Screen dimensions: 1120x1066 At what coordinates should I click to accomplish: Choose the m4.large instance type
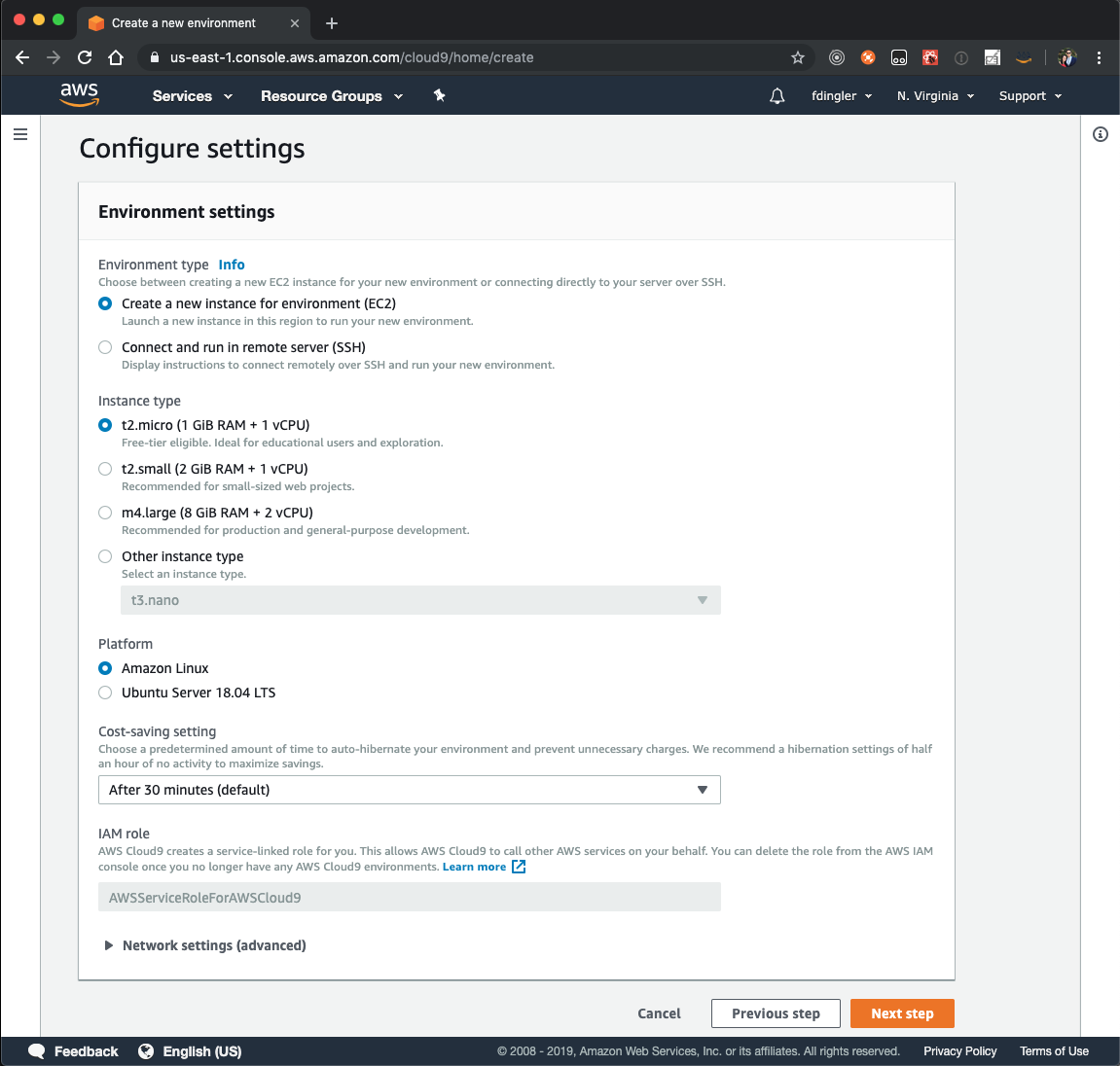click(x=105, y=513)
